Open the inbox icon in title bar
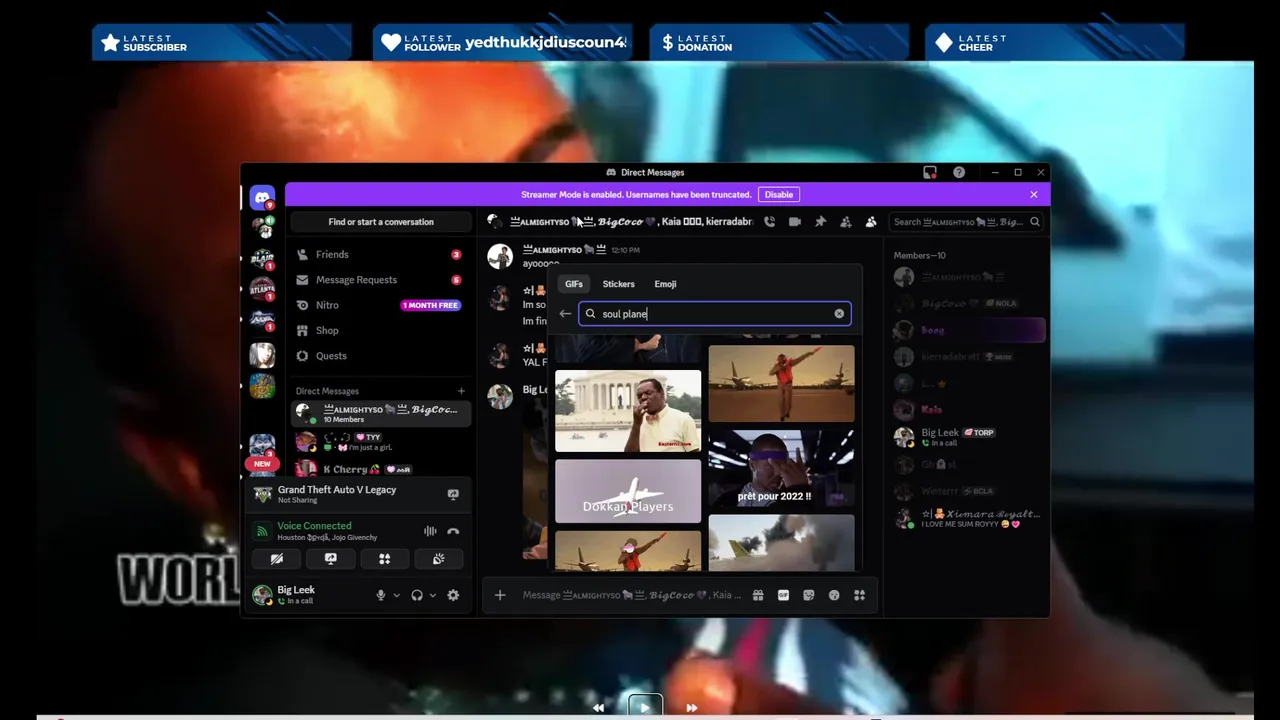 point(930,172)
